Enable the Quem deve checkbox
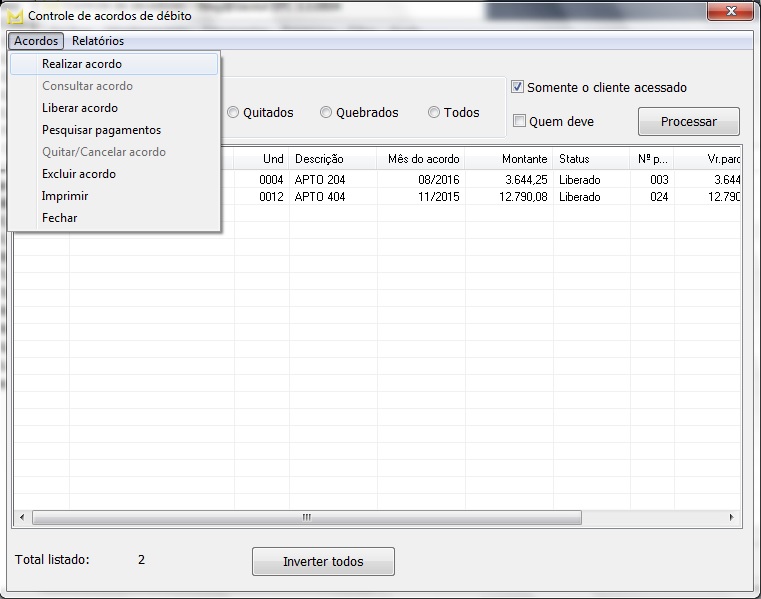This screenshot has height=599, width=761. [519, 122]
